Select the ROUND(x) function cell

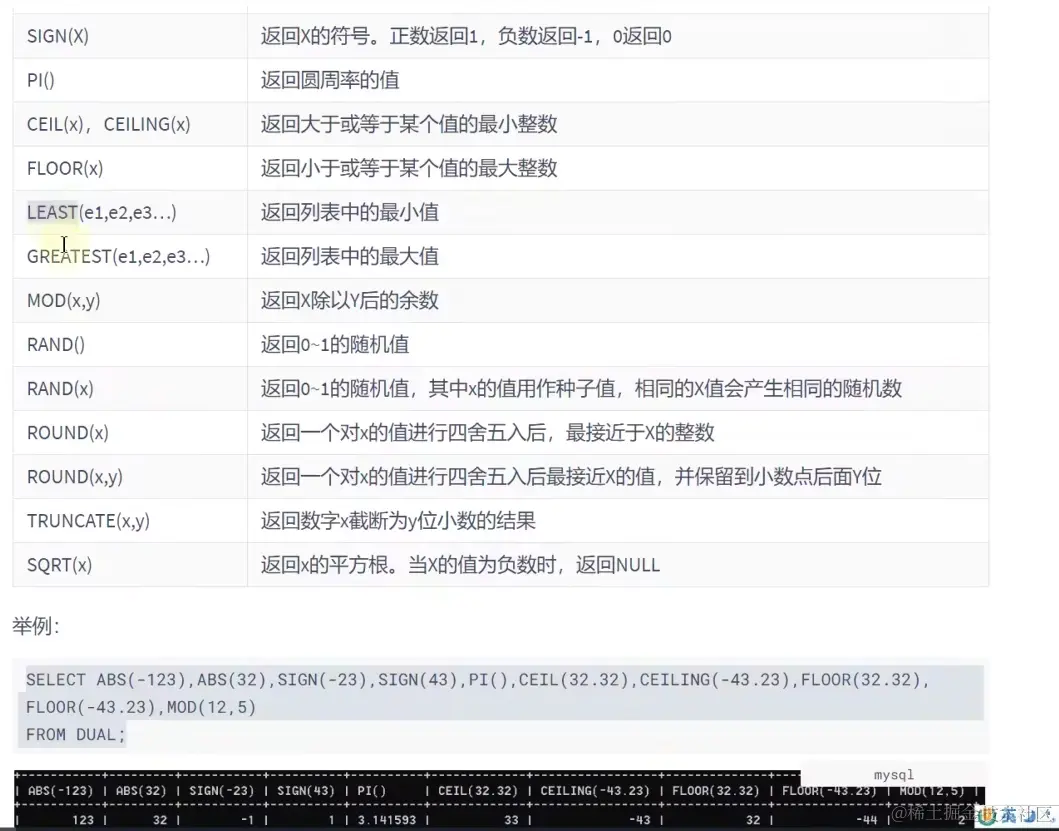pyautogui.click(x=130, y=432)
